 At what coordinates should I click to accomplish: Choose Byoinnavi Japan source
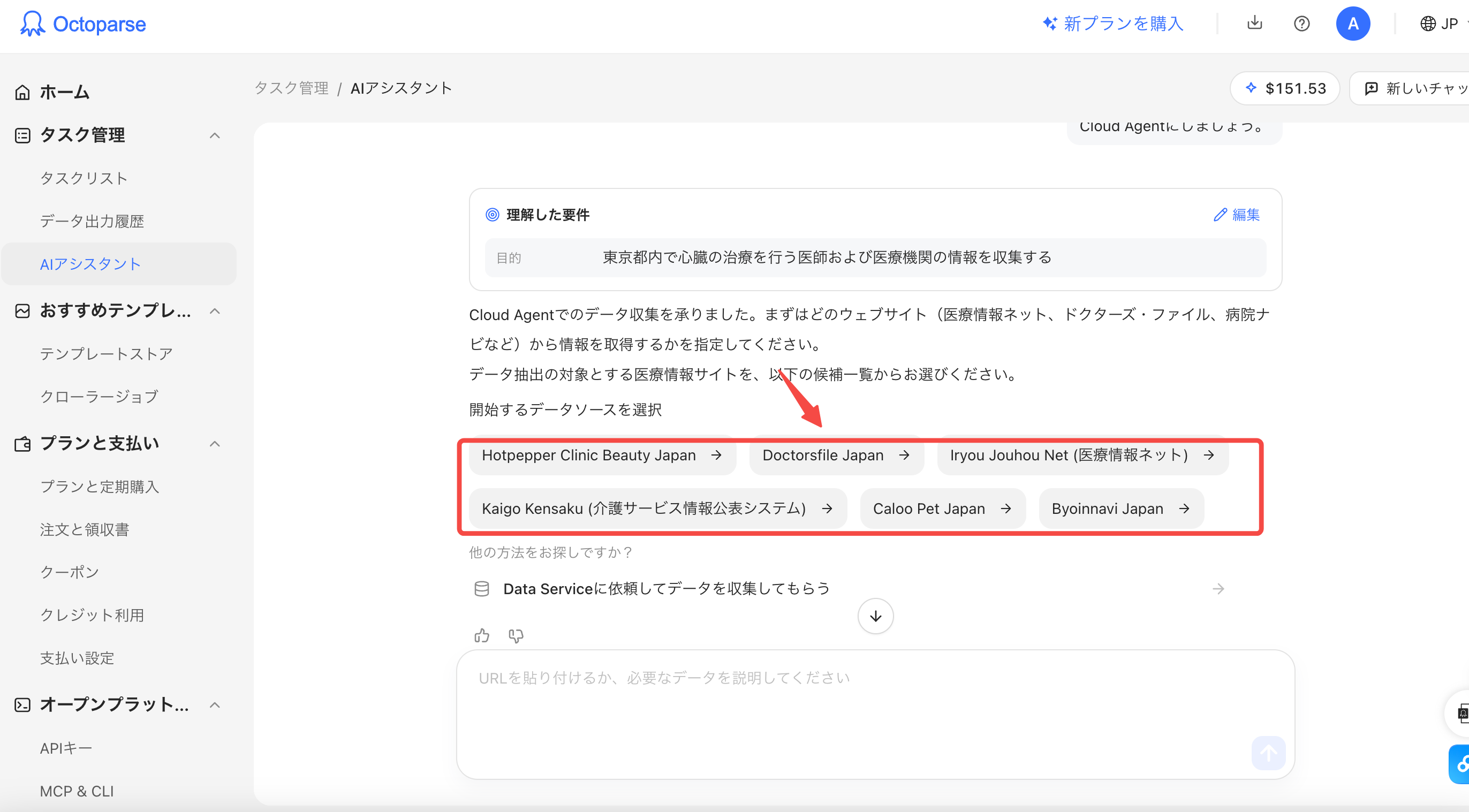[x=1121, y=508]
